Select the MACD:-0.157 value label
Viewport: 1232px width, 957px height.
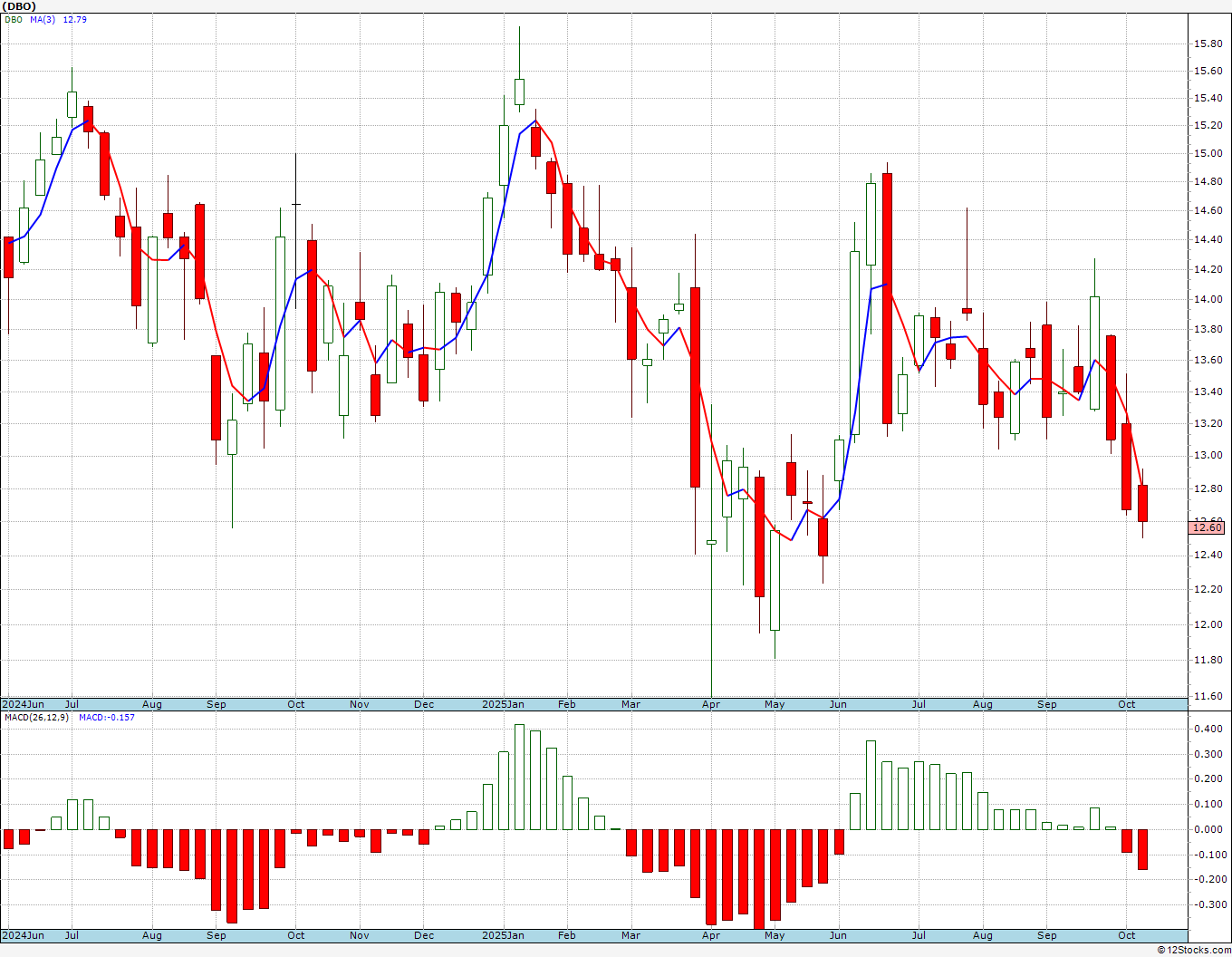(x=107, y=718)
